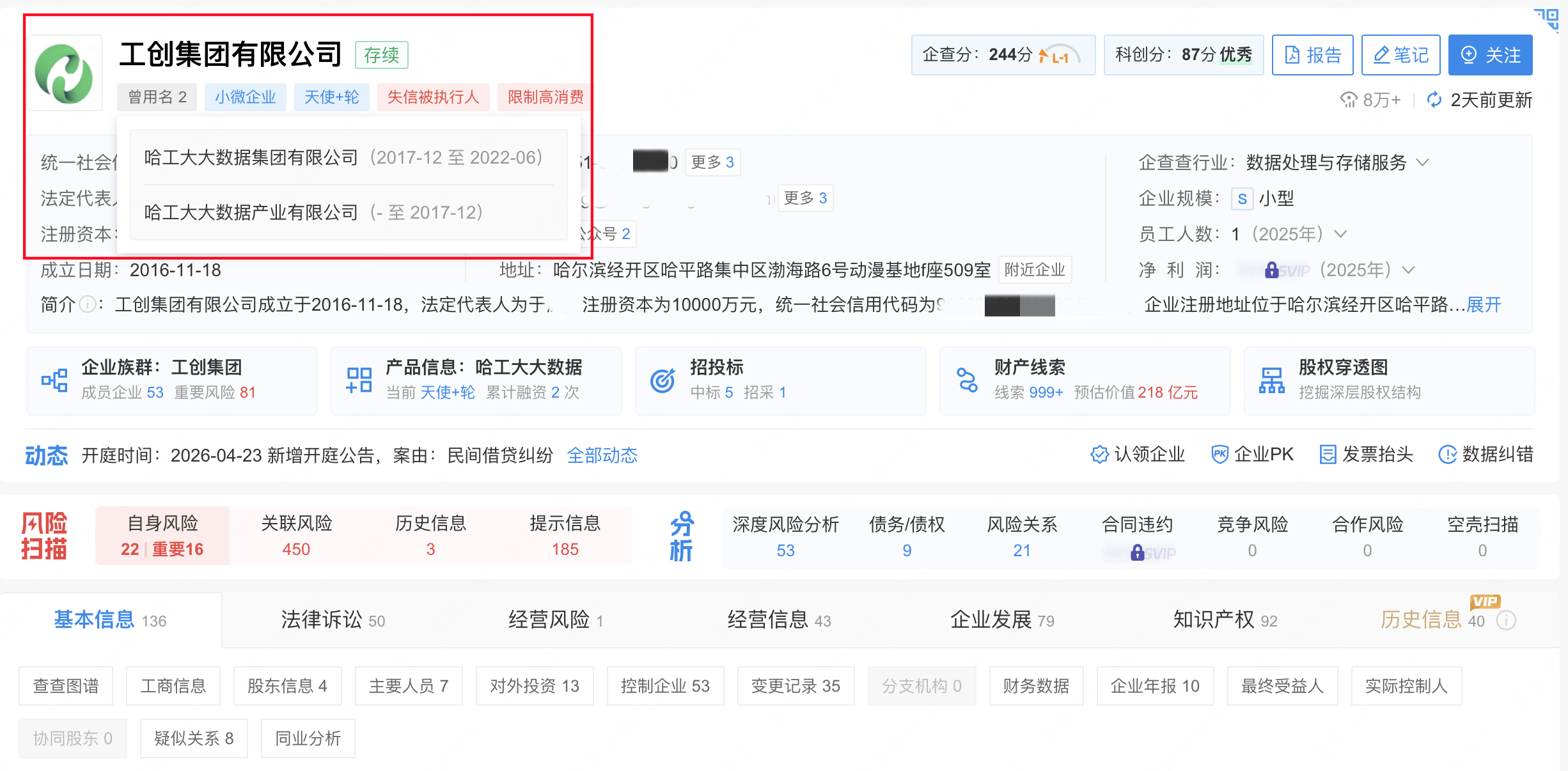
Task: Click the 企业PK shield icon
Action: click(1219, 455)
